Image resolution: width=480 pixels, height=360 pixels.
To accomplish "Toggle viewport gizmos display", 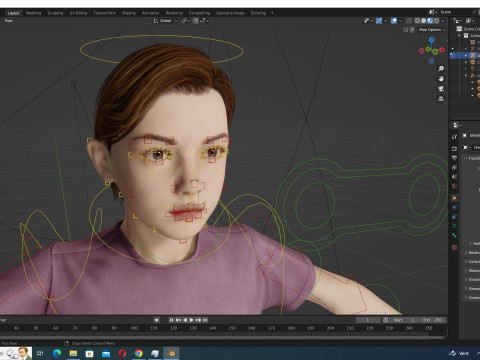I will pyautogui.click(x=379, y=21).
